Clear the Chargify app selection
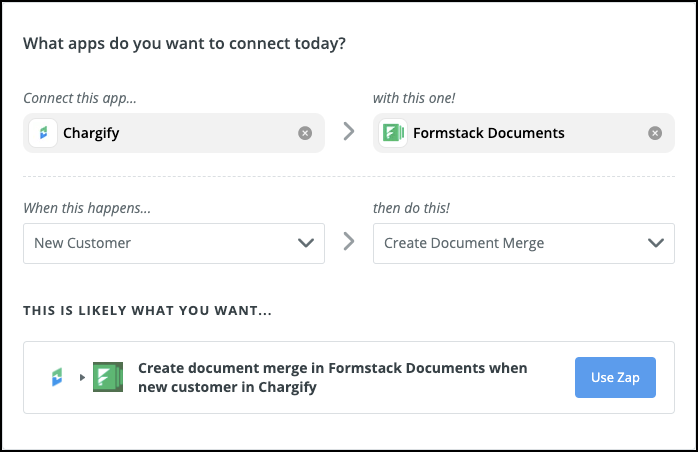 coord(305,133)
